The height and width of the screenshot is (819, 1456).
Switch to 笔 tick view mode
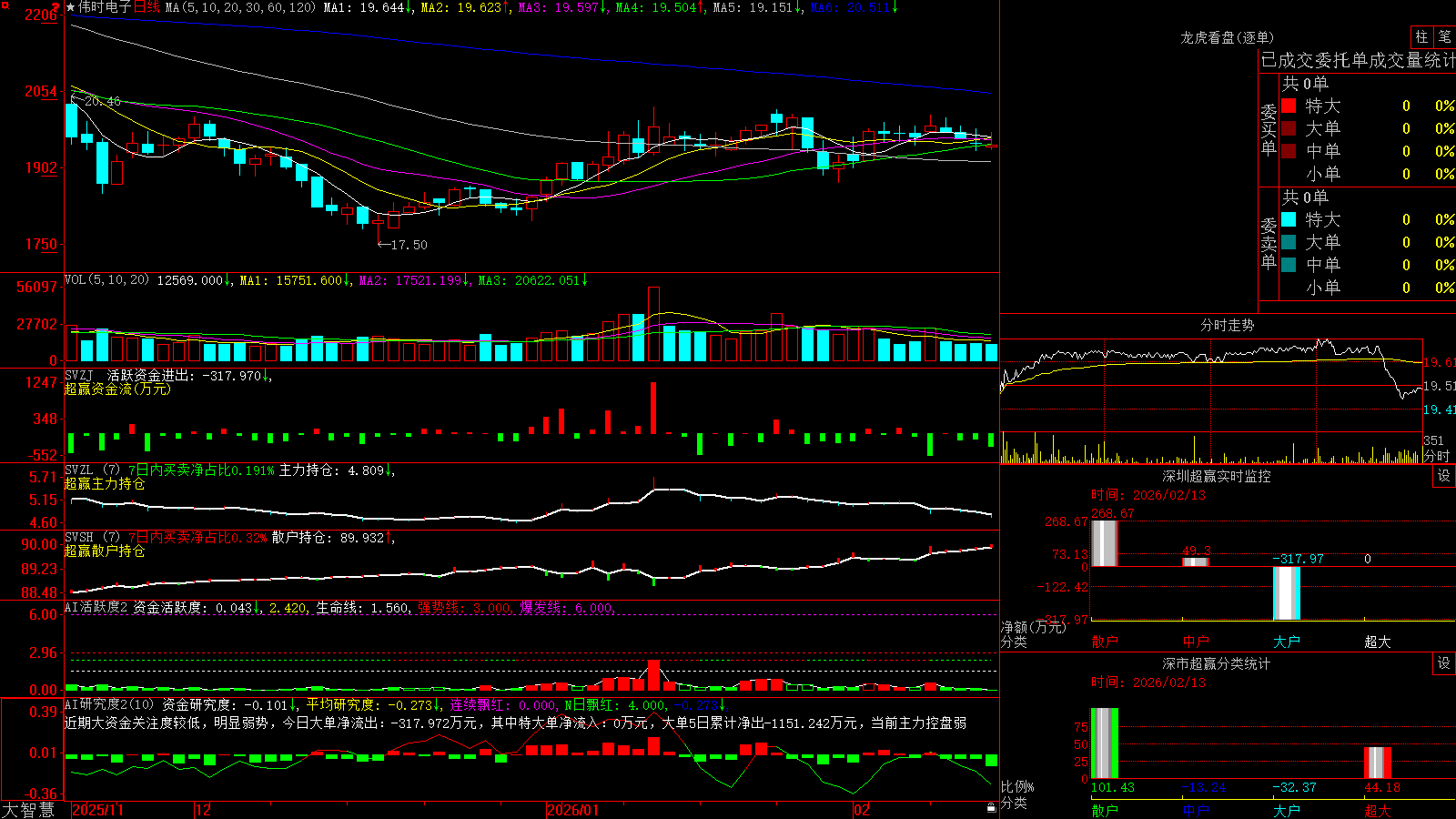(1444, 37)
